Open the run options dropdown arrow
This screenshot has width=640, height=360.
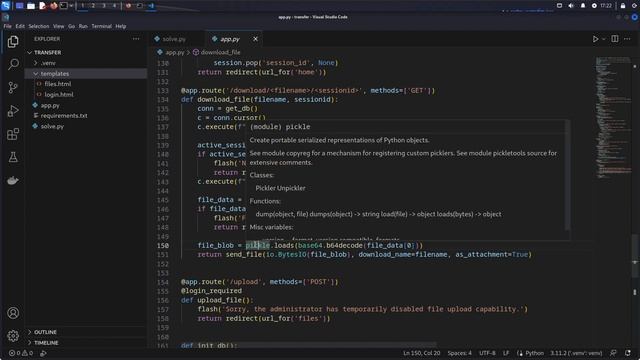tap(604, 39)
